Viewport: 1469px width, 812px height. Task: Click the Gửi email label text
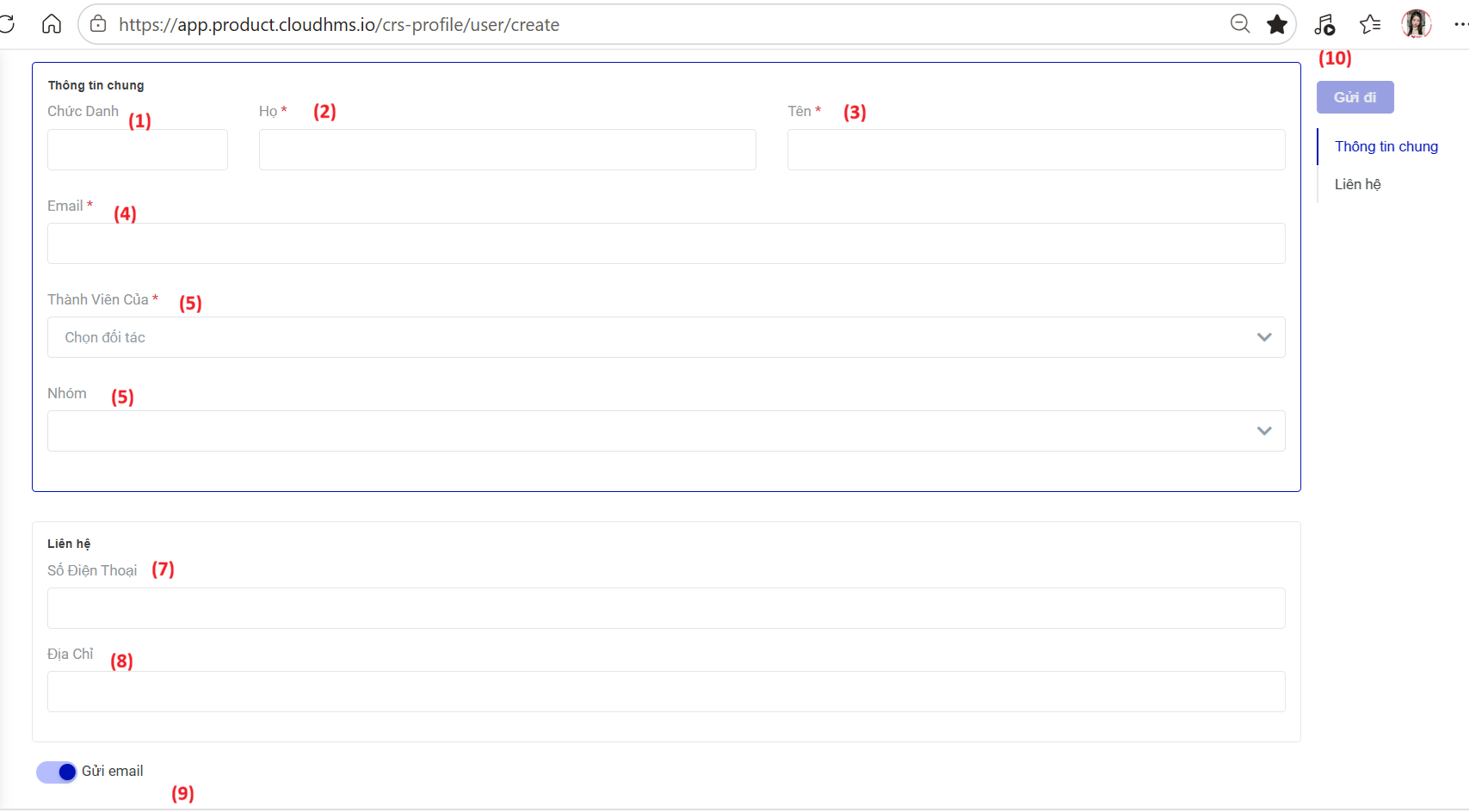pyautogui.click(x=113, y=771)
